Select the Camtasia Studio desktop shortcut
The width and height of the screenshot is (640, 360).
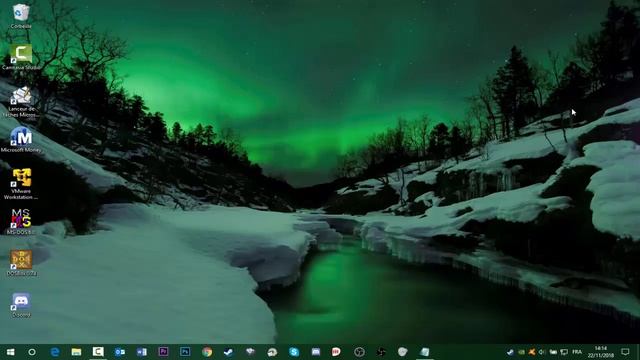click(21, 57)
